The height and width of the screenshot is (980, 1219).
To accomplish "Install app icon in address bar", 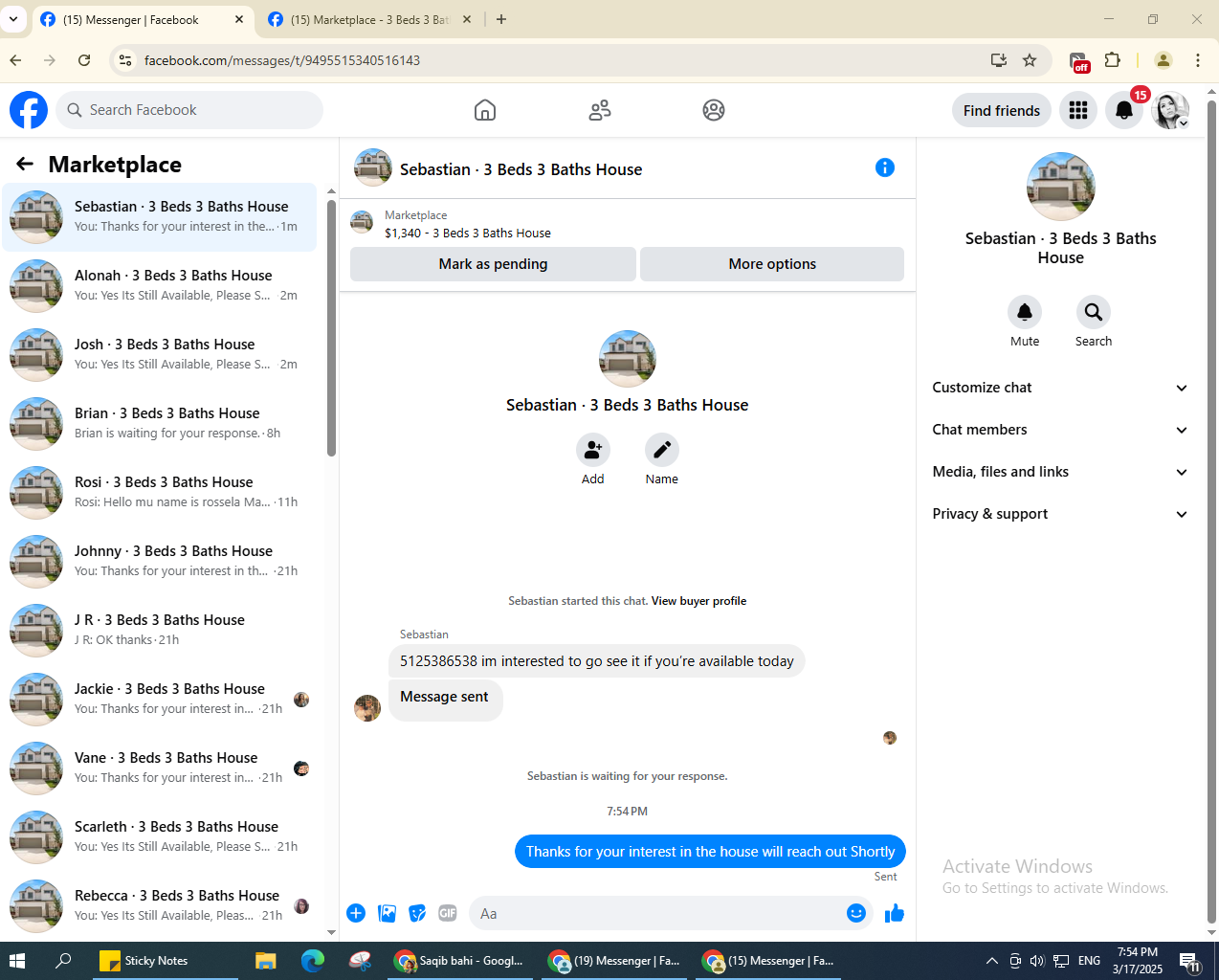I will click(999, 60).
